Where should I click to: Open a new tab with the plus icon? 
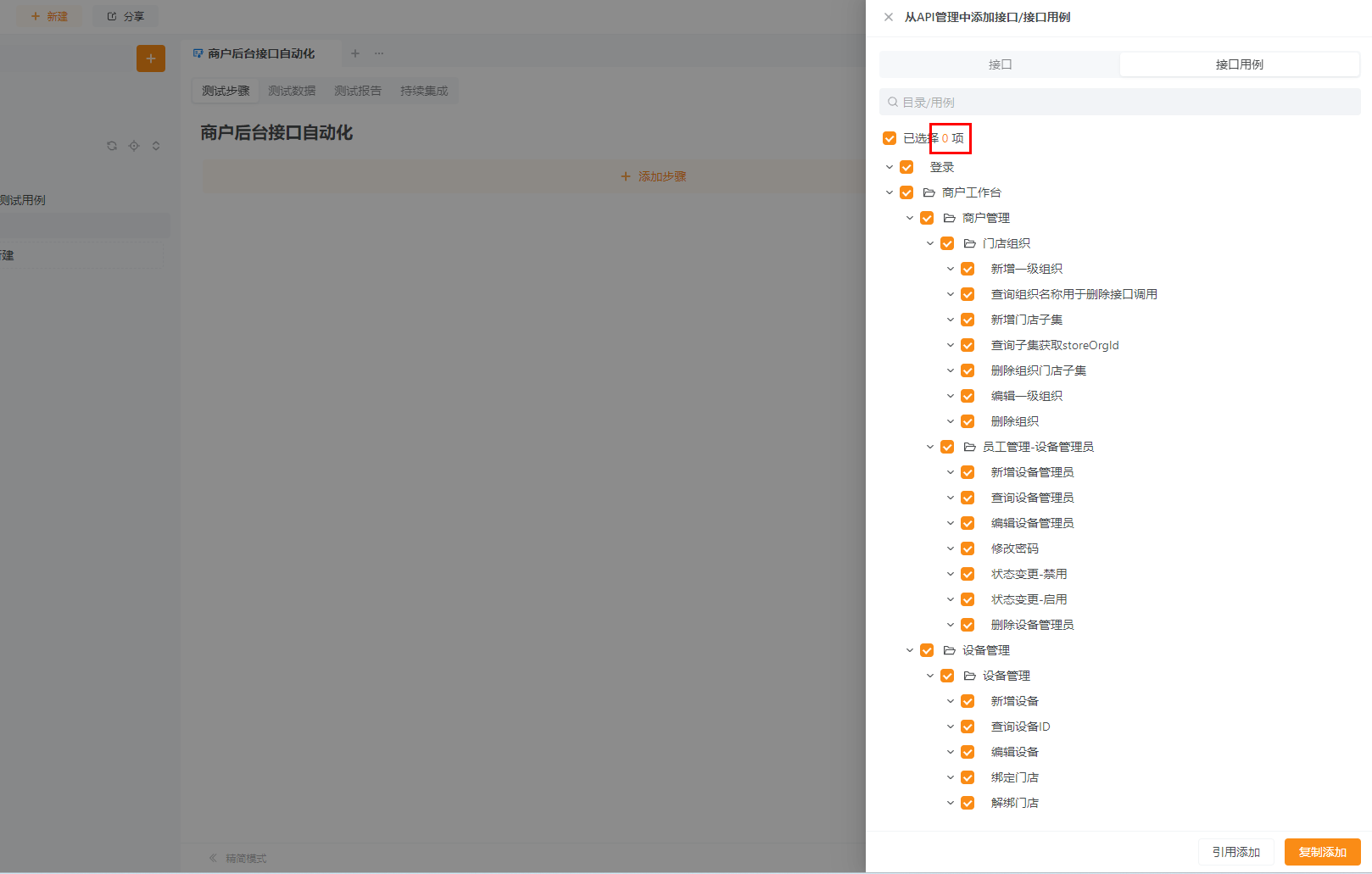[x=355, y=53]
